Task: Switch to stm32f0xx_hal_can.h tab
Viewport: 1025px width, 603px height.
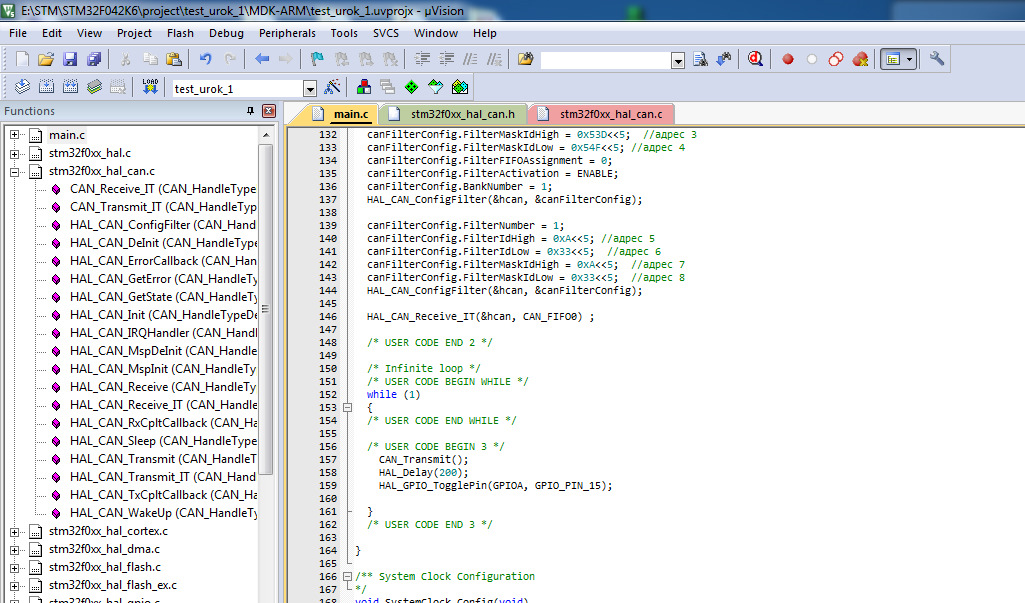Action: point(462,114)
